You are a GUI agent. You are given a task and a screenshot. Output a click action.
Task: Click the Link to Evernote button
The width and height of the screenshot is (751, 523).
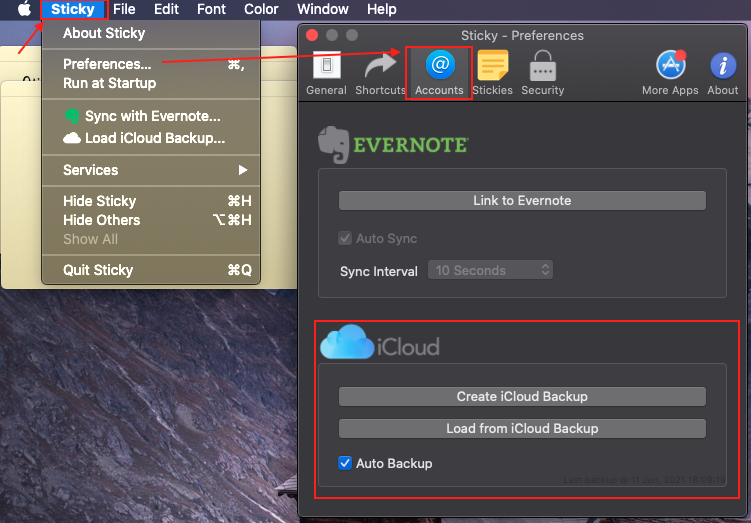tap(522, 201)
